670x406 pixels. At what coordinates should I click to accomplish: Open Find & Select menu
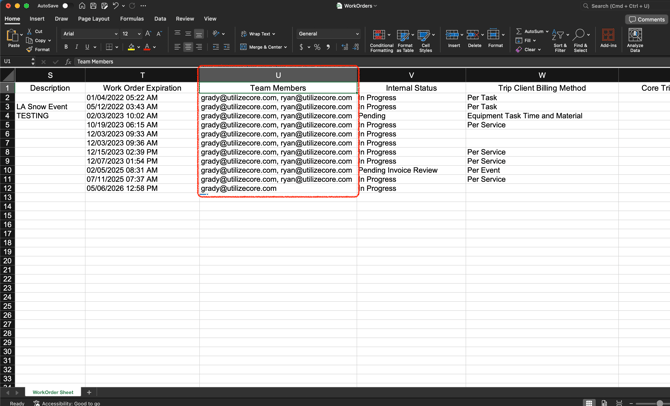coord(580,41)
